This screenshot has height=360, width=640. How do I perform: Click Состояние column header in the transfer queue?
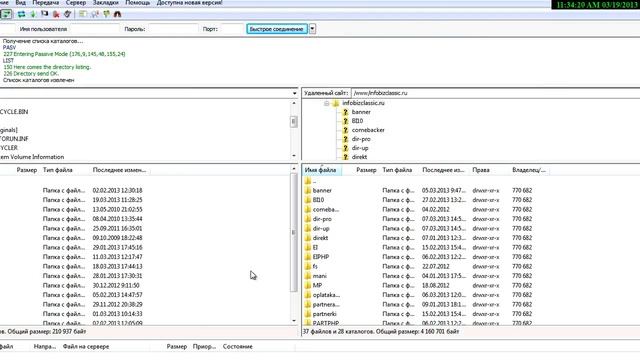[x=238, y=347]
